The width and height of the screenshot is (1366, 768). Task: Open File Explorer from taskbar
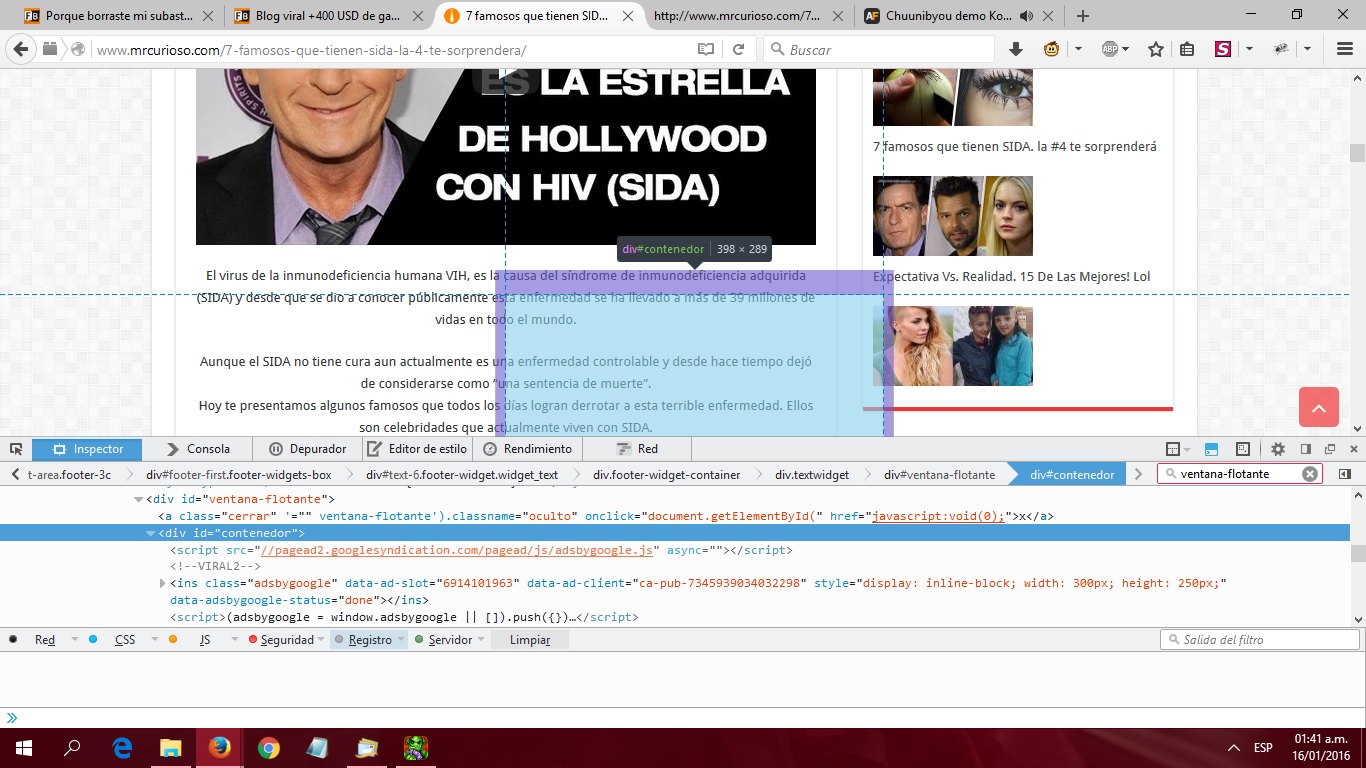click(x=171, y=747)
